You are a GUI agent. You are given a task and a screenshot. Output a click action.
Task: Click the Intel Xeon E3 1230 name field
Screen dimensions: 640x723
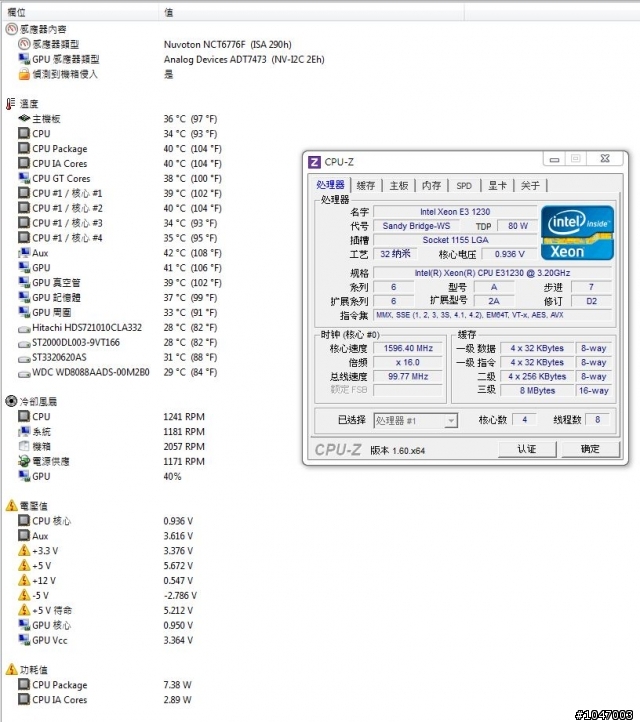pos(455,212)
